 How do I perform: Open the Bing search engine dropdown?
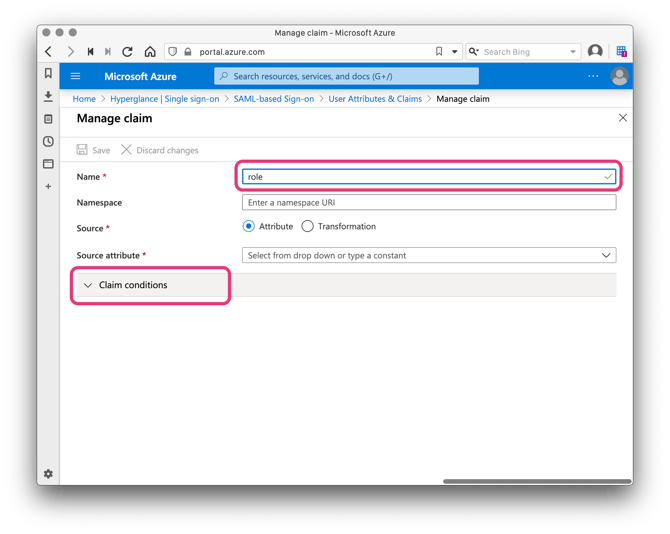click(x=573, y=52)
